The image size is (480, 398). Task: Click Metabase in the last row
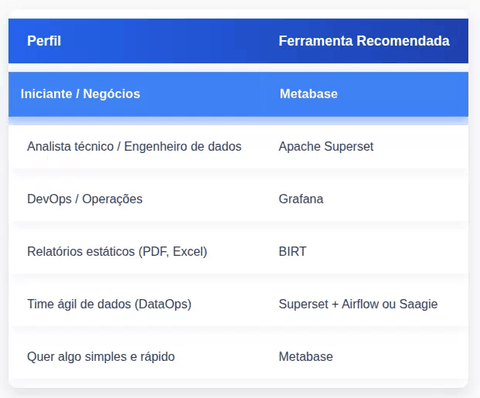click(x=306, y=357)
